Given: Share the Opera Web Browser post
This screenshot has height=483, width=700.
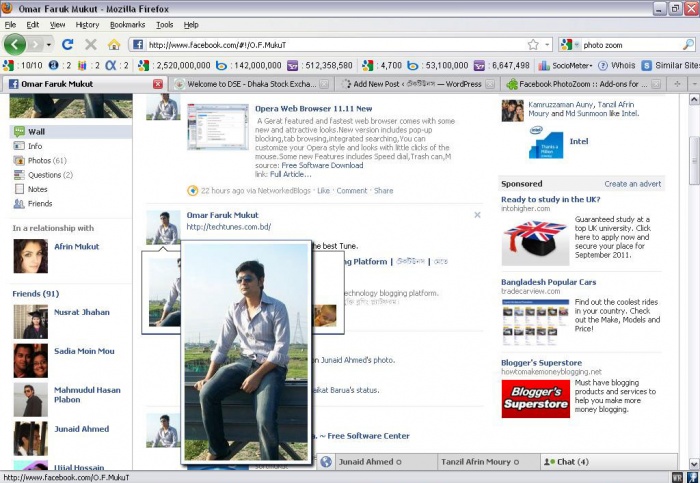Looking at the screenshot, I should [383, 191].
